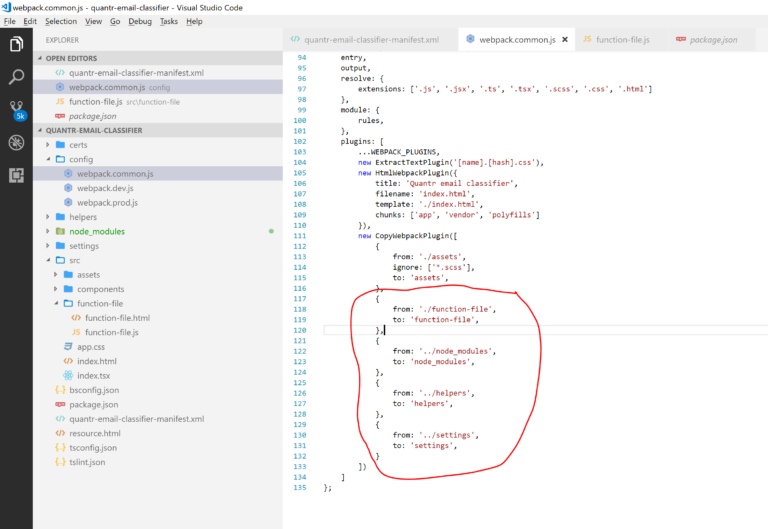Screen dimensions: 768x529
Task: Click the helpers folder icon
Action: click(61, 216)
